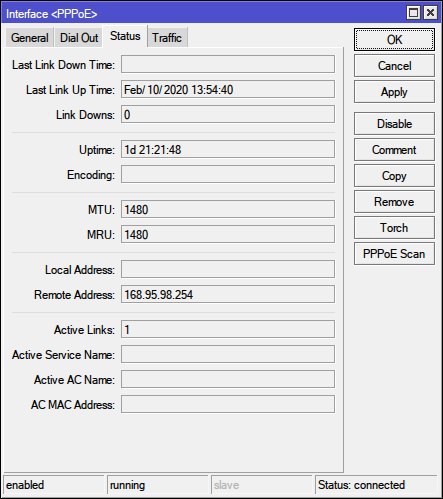
Task: Click the Active Service Name field
Action: 228,354
